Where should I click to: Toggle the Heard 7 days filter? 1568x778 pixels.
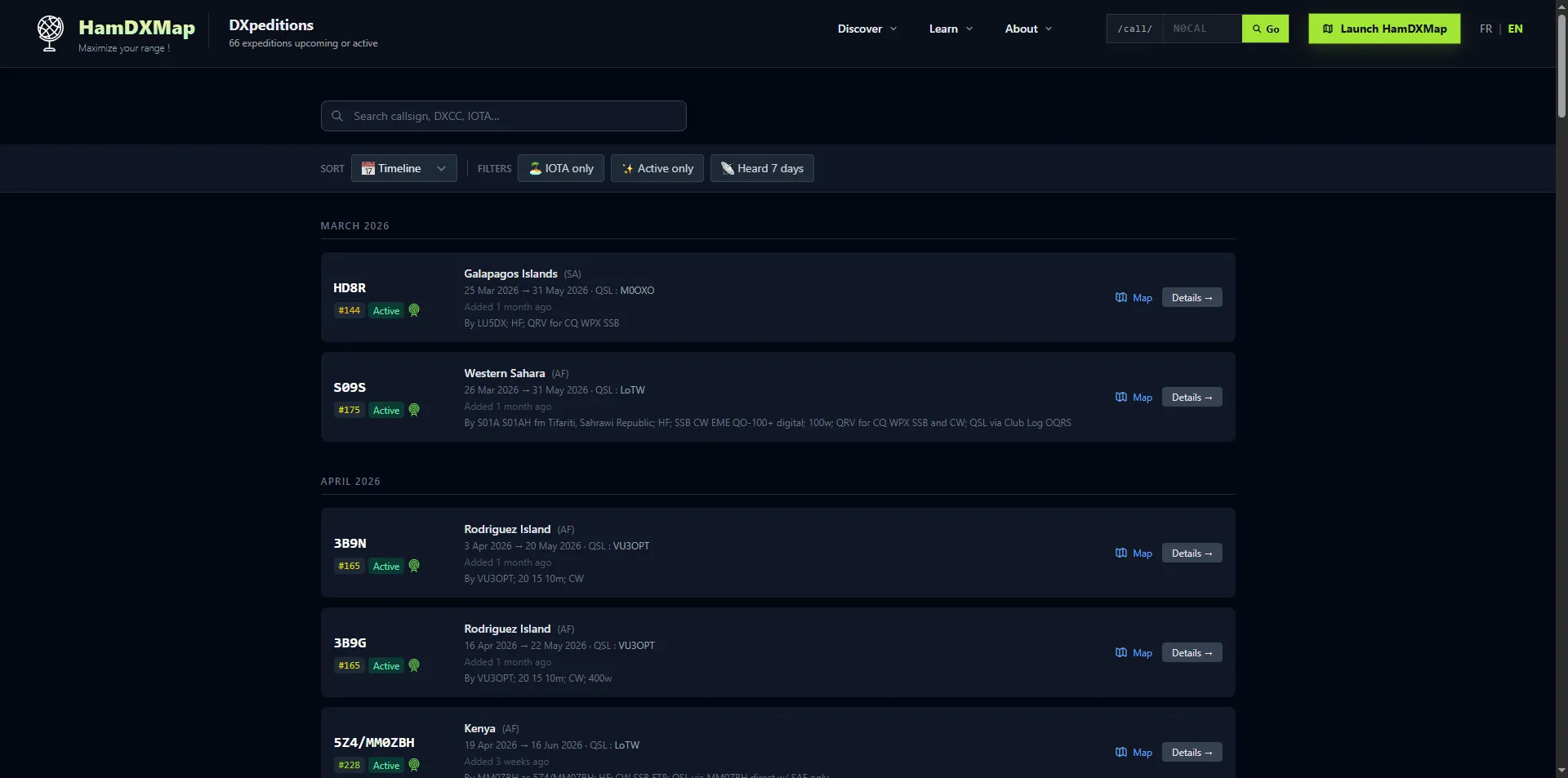(762, 168)
